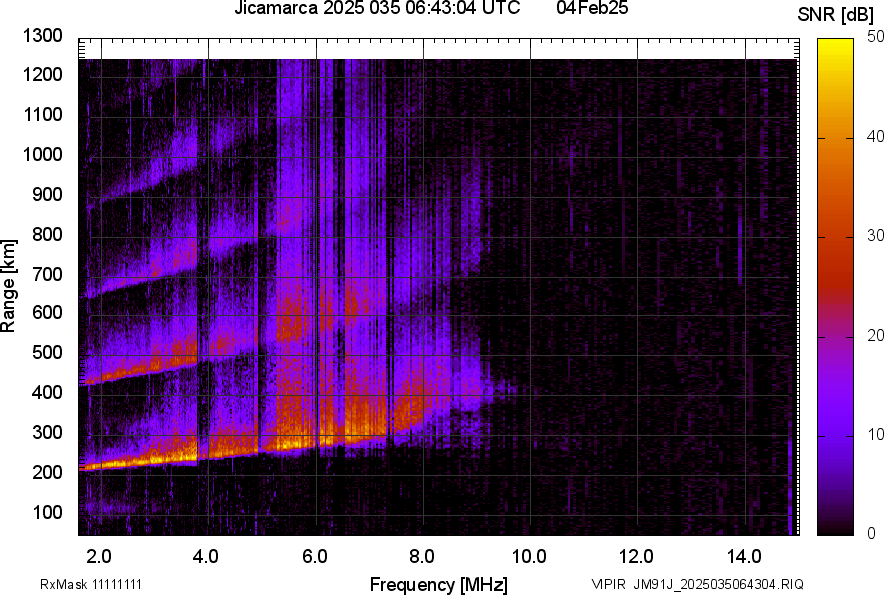Click the 'Frequency [MHz]' x-axis label
The height and width of the screenshot is (595, 884).
click(438, 583)
